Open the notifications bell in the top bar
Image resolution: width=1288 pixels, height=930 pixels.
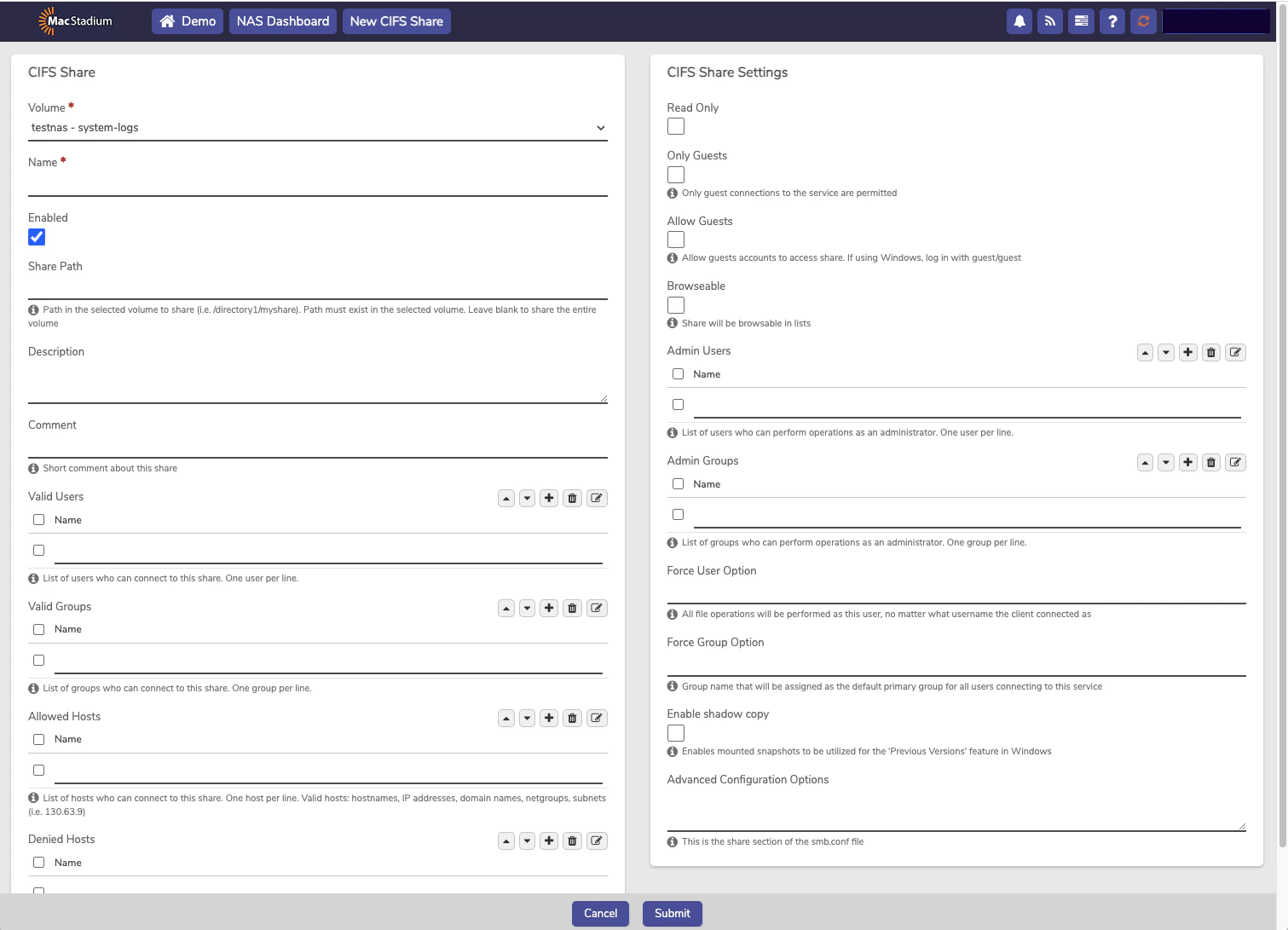[x=1019, y=21]
